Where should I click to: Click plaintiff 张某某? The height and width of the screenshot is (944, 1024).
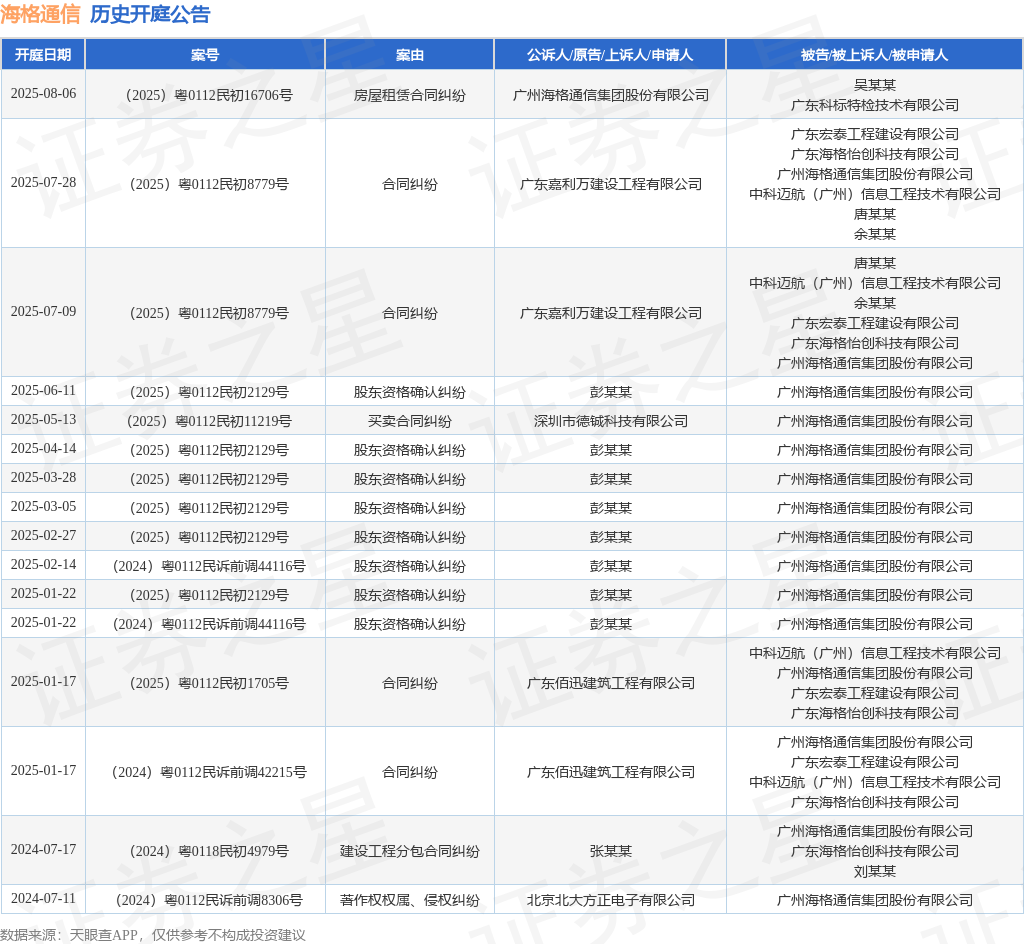pos(611,851)
